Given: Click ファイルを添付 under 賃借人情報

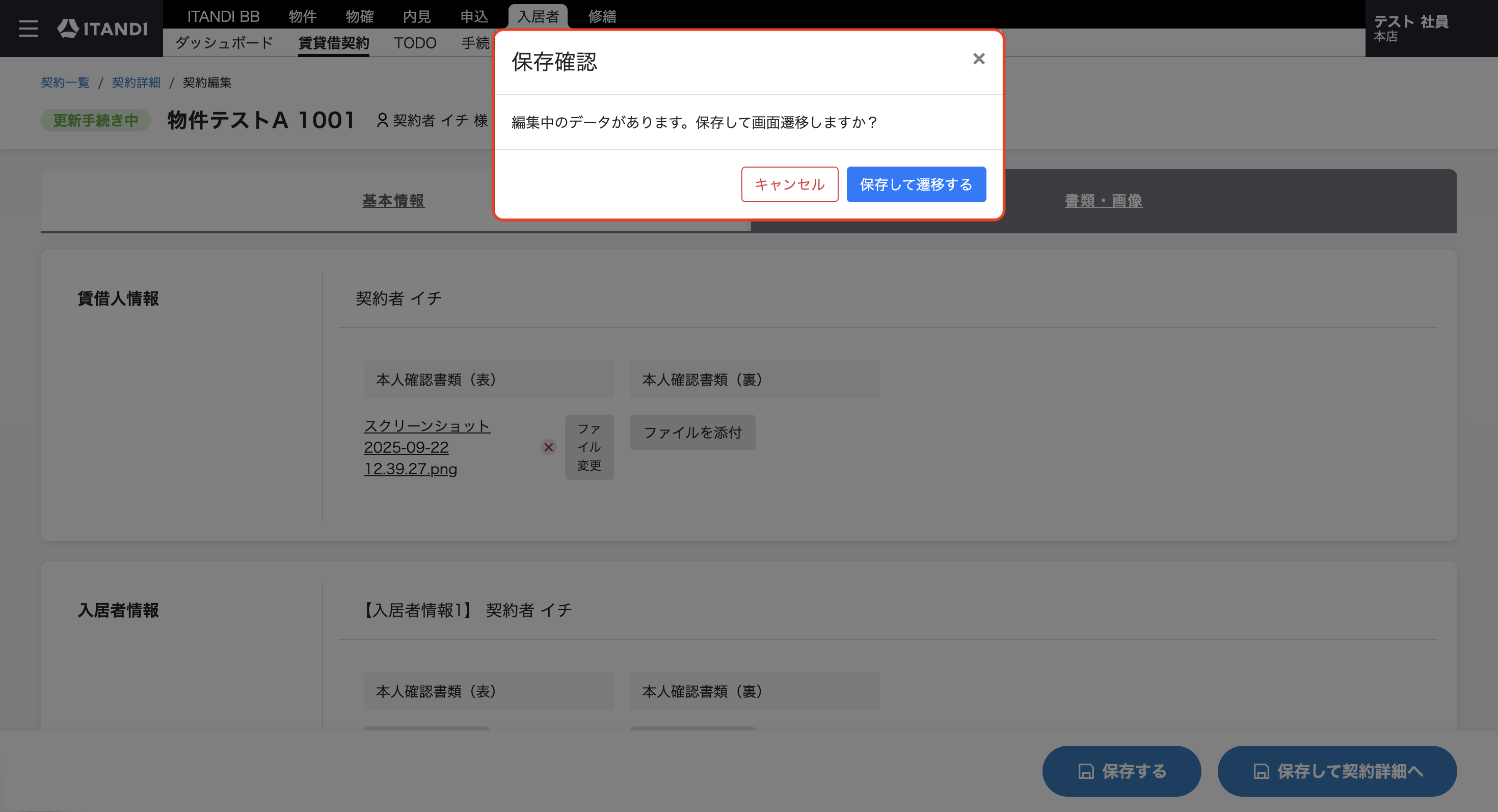Looking at the screenshot, I should click(x=692, y=432).
